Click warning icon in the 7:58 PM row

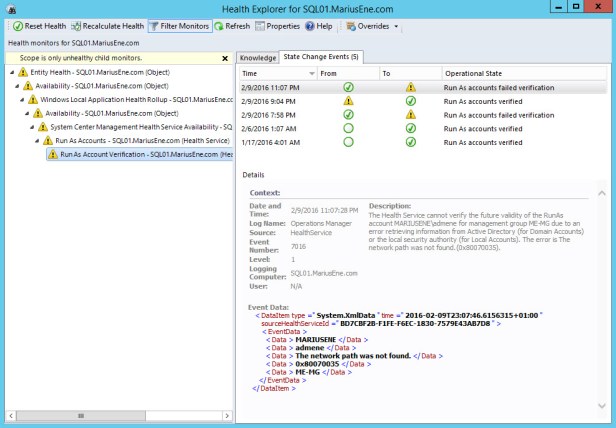410,115
